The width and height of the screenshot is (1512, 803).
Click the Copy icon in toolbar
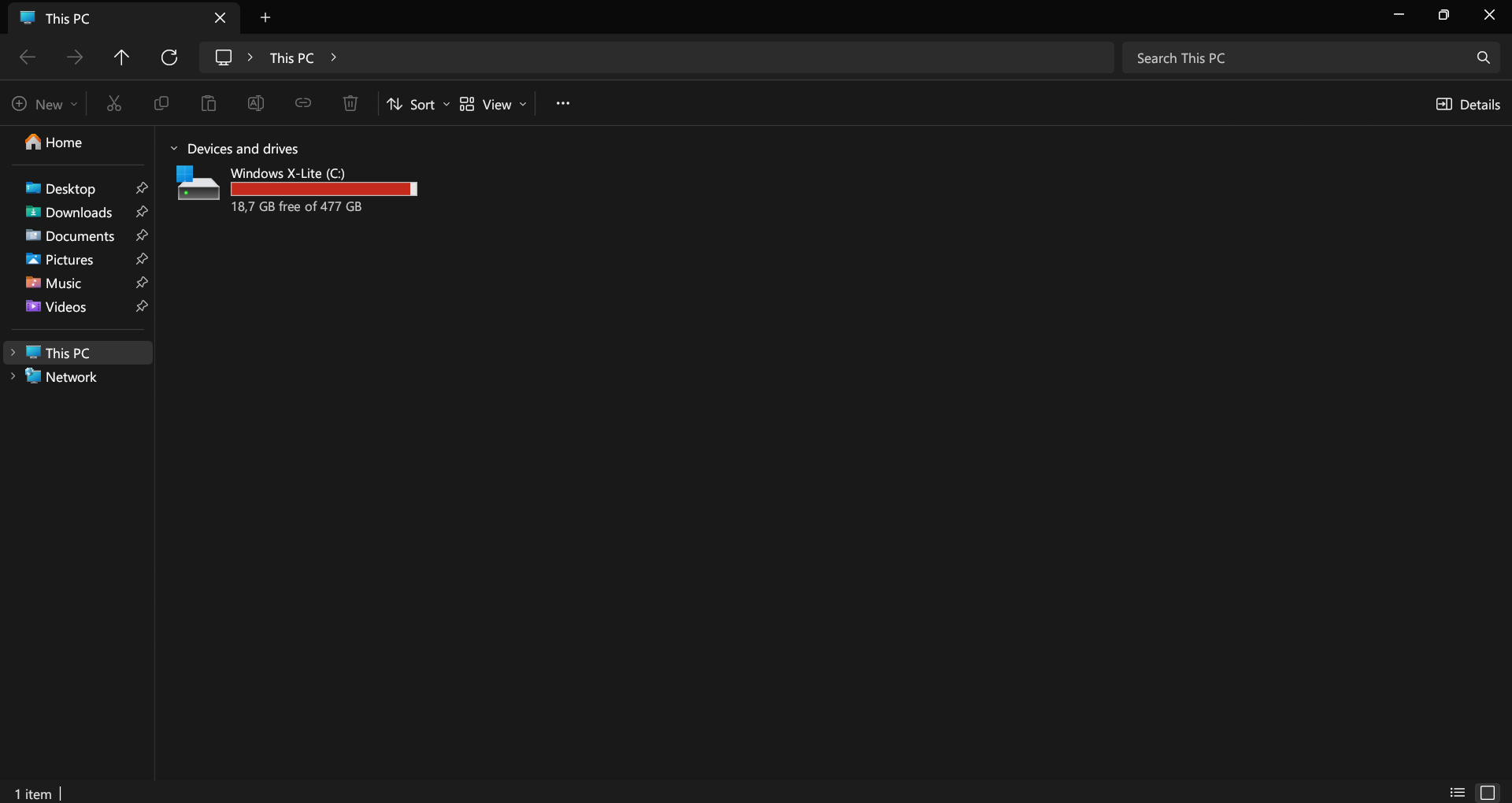[x=161, y=104]
